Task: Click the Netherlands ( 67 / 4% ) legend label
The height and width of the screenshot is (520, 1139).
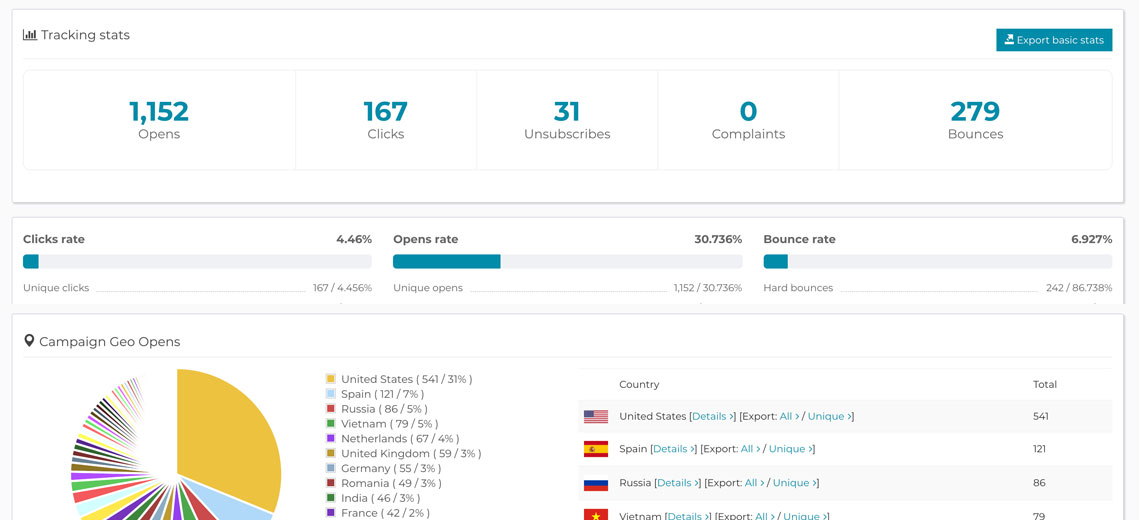Action: click(x=400, y=438)
